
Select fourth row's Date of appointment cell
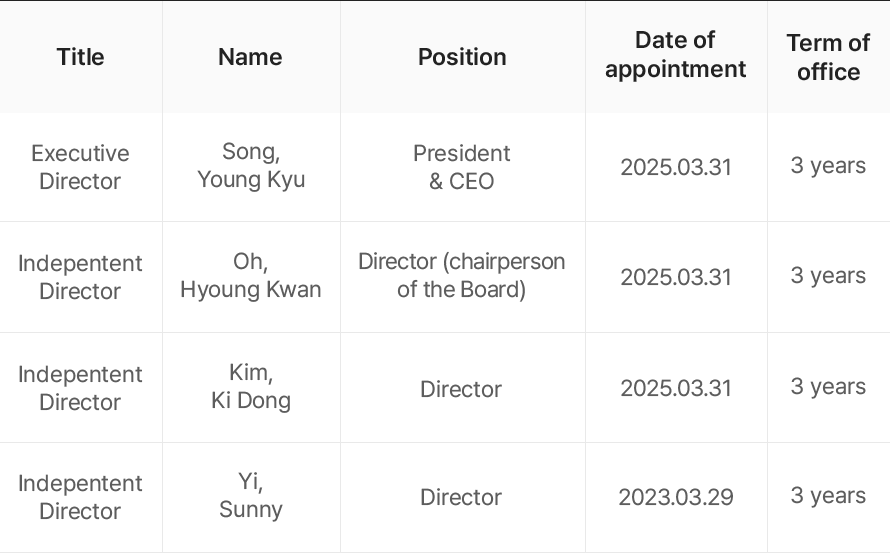(x=675, y=497)
